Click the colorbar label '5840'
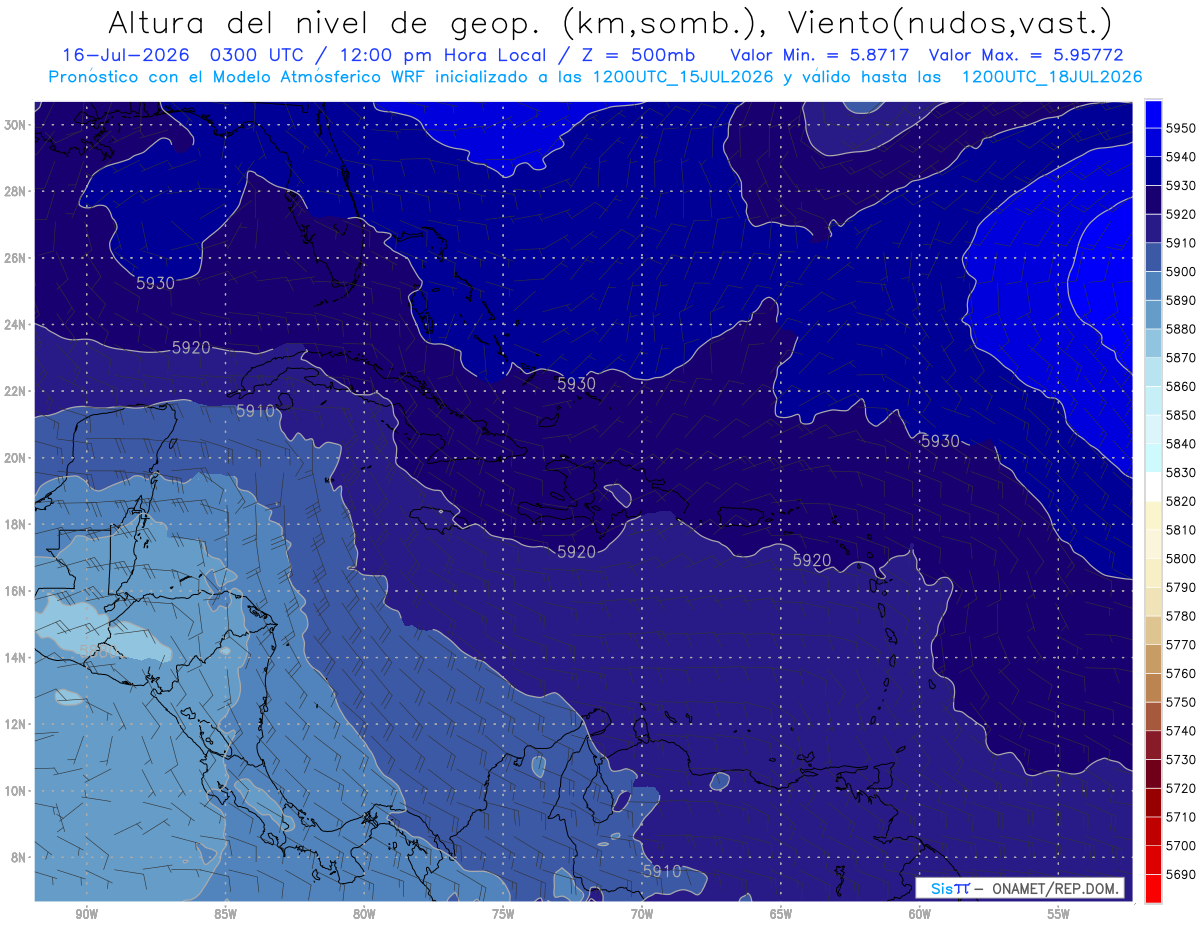1200x927 pixels. click(x=1181, y=444)
